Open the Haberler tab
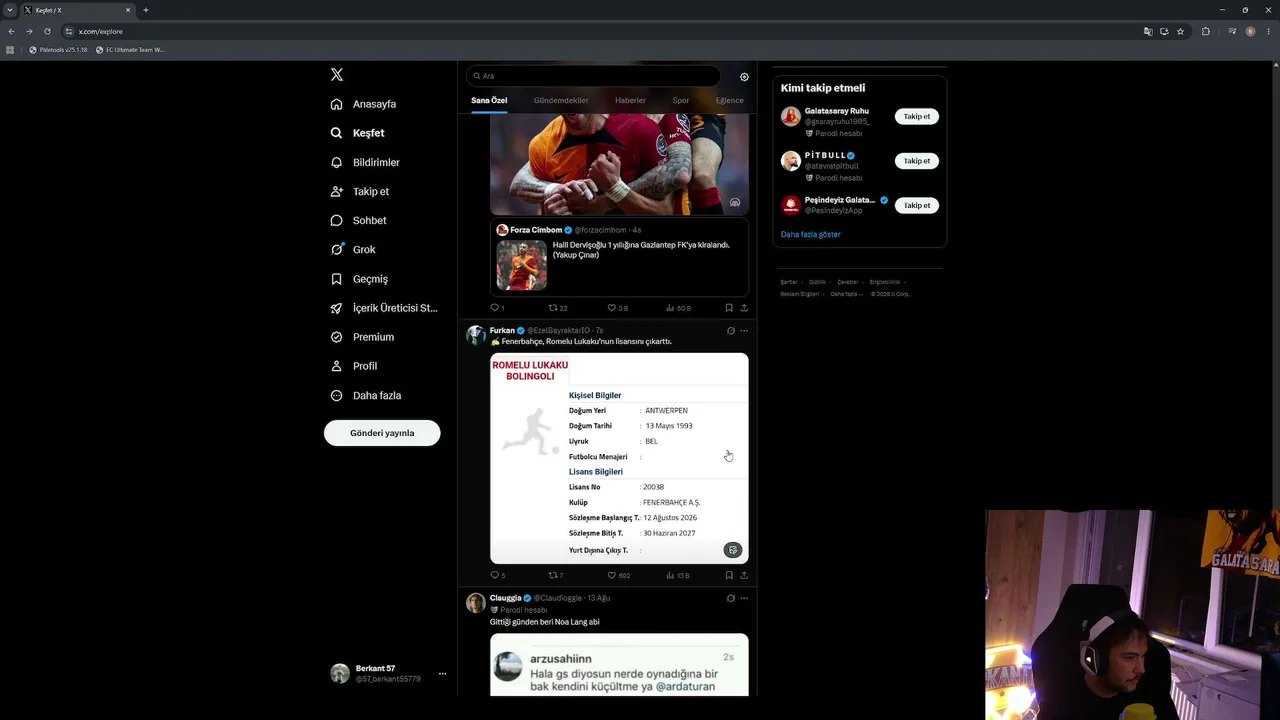This screenshot has height=720, width=1280. [630, 101]
